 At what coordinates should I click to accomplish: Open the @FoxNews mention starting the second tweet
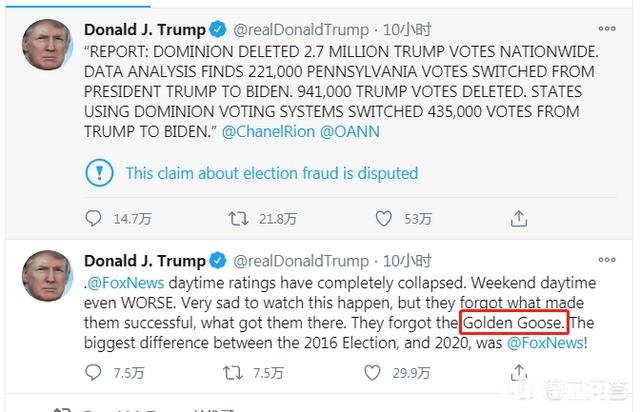pyautogui.click(x=118, y=282)
